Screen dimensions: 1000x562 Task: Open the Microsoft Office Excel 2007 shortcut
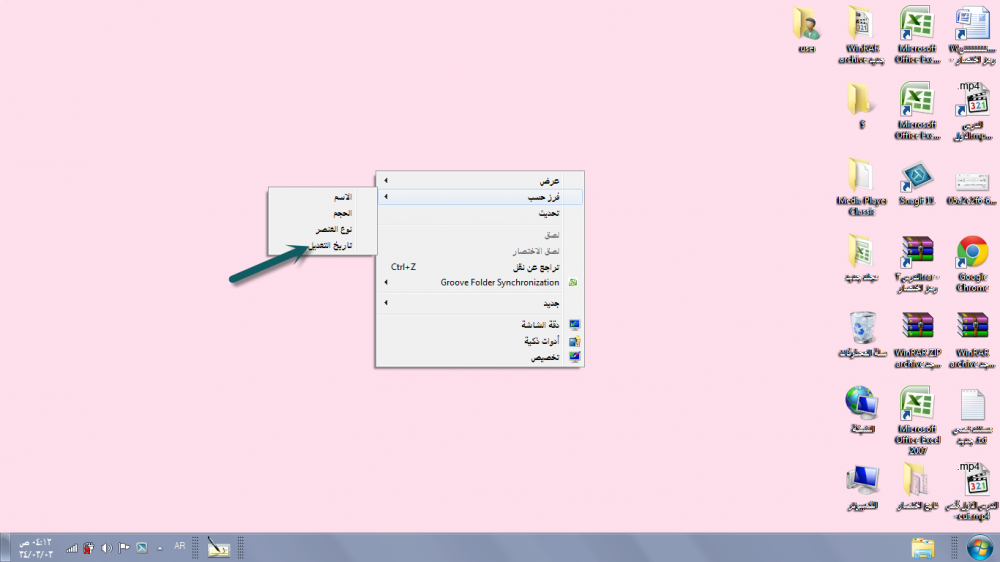pyautogui.click(x=916, y=407)
